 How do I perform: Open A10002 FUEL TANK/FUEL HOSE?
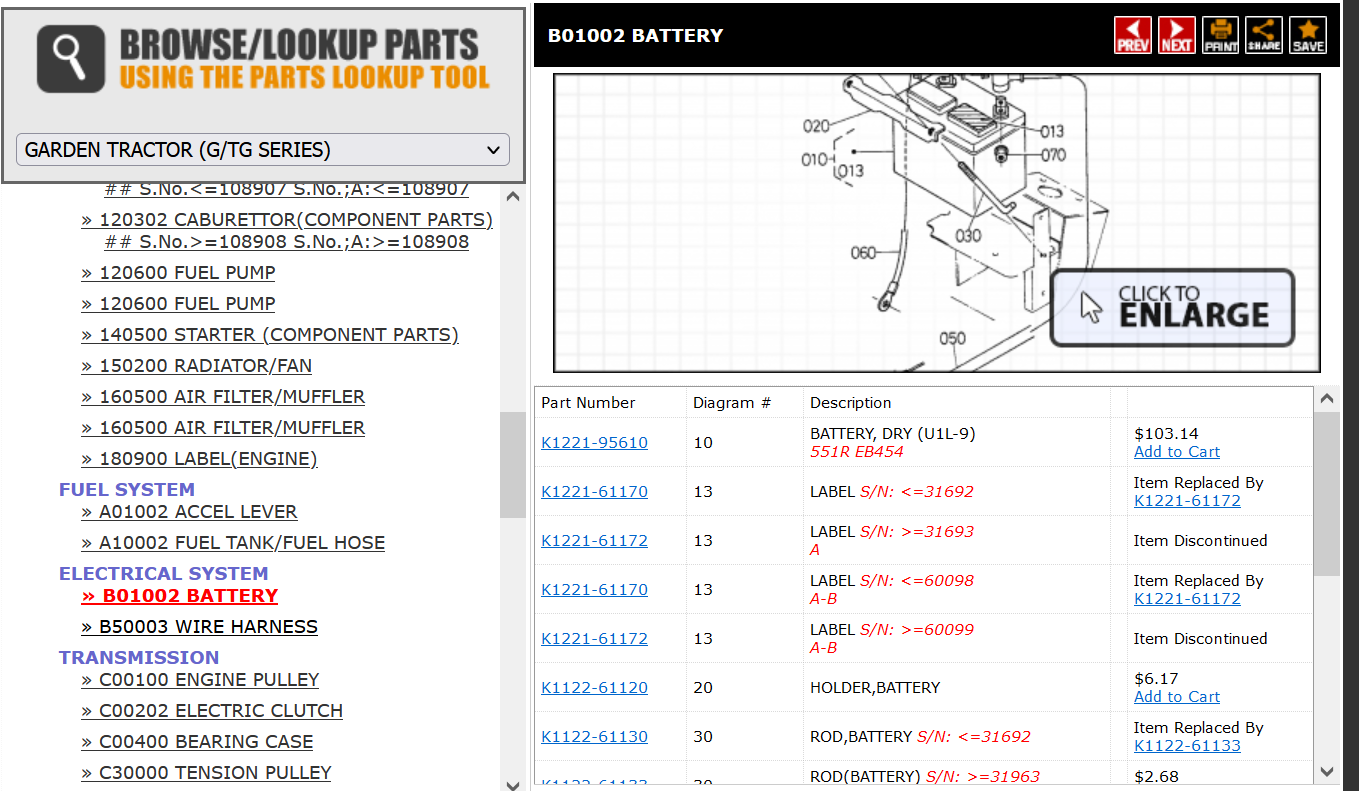pyautogui.click(x=233, y=543)
